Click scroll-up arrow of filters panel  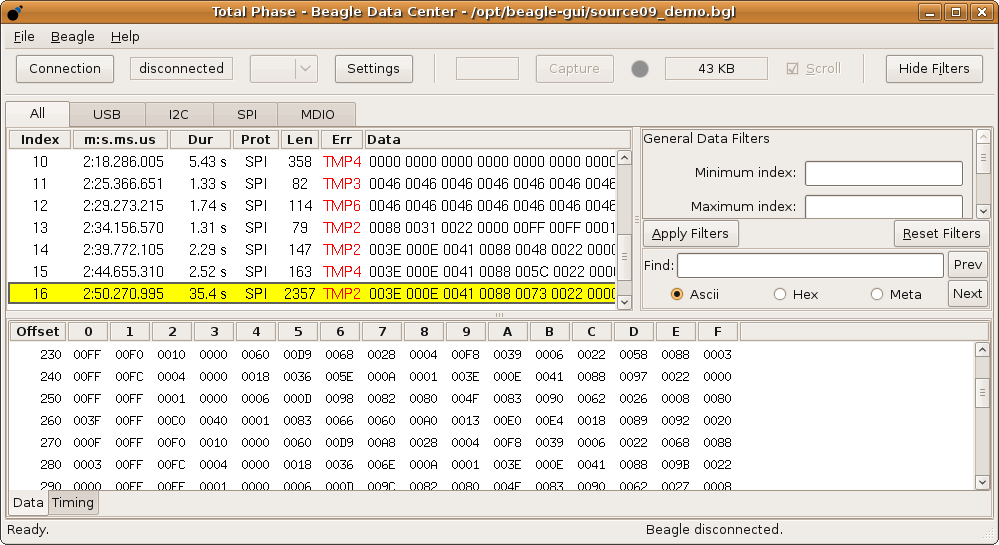[983, 137]
